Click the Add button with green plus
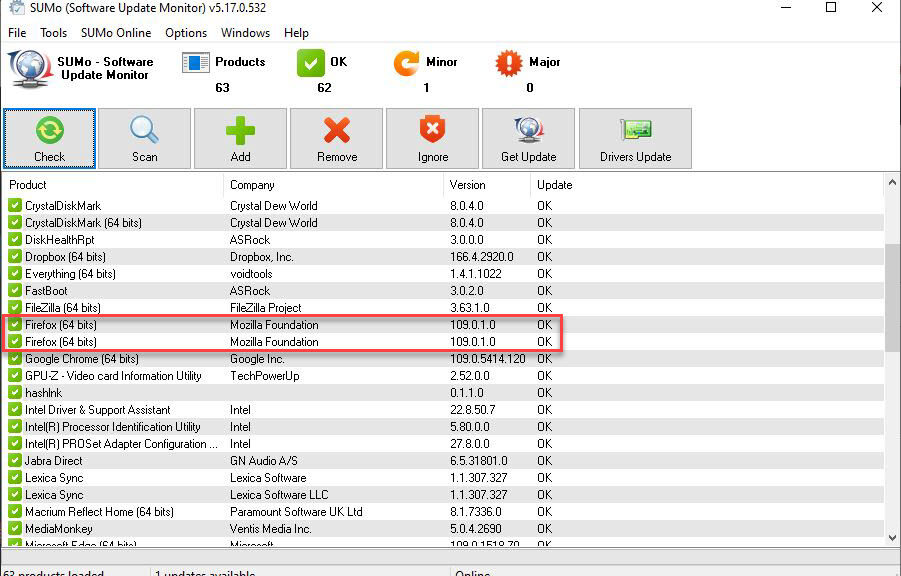The image size is (901, 576). coord(240,139)
